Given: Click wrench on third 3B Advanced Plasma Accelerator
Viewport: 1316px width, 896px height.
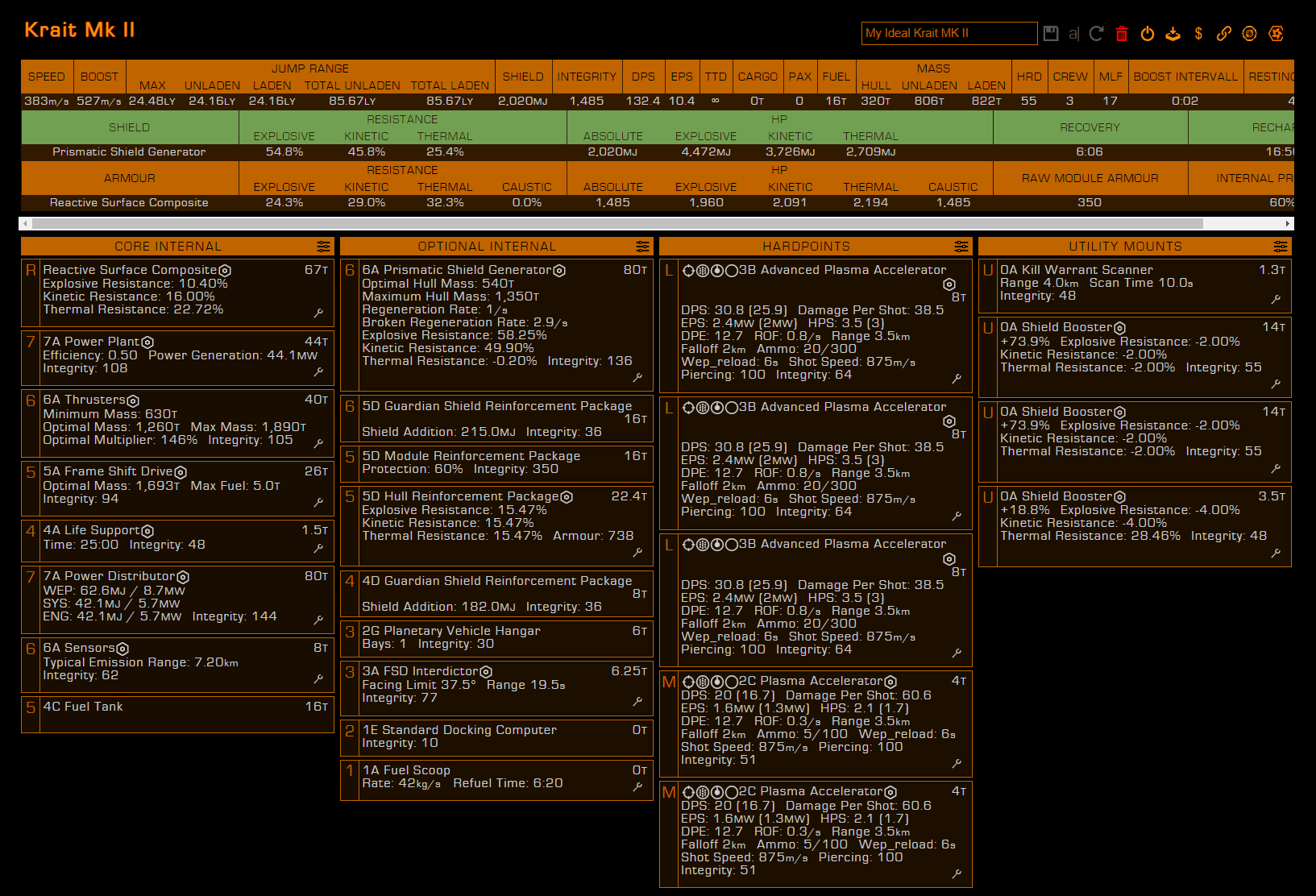Looking at the screenshot, I should [957, 653].
